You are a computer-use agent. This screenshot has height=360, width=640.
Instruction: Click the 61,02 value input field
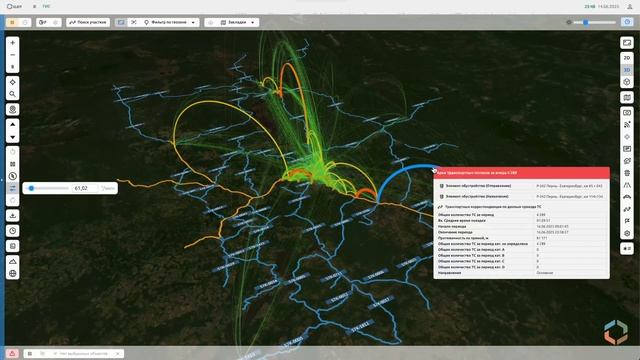[x=85, y=188]
